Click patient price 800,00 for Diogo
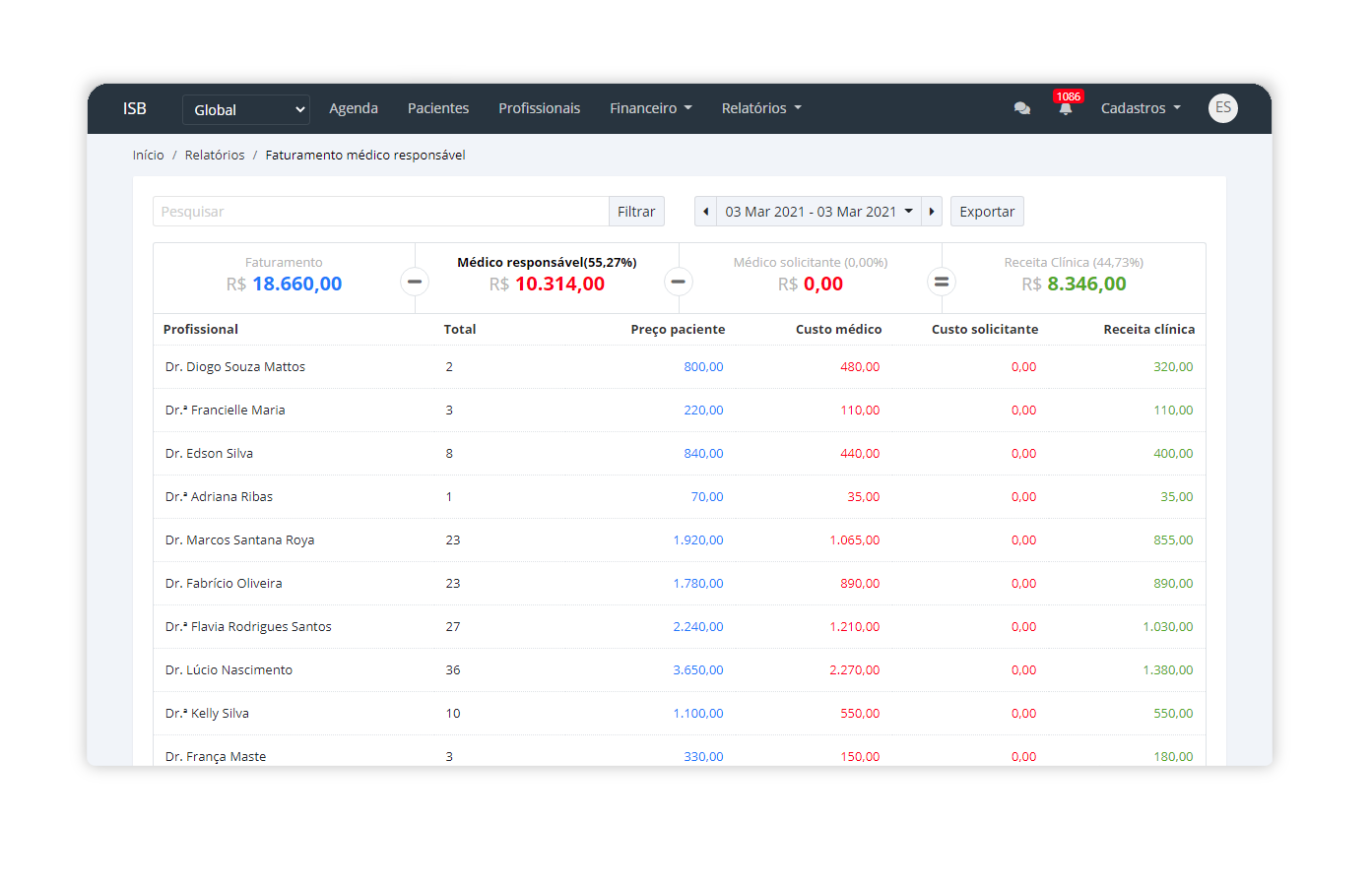 (703, 366)
